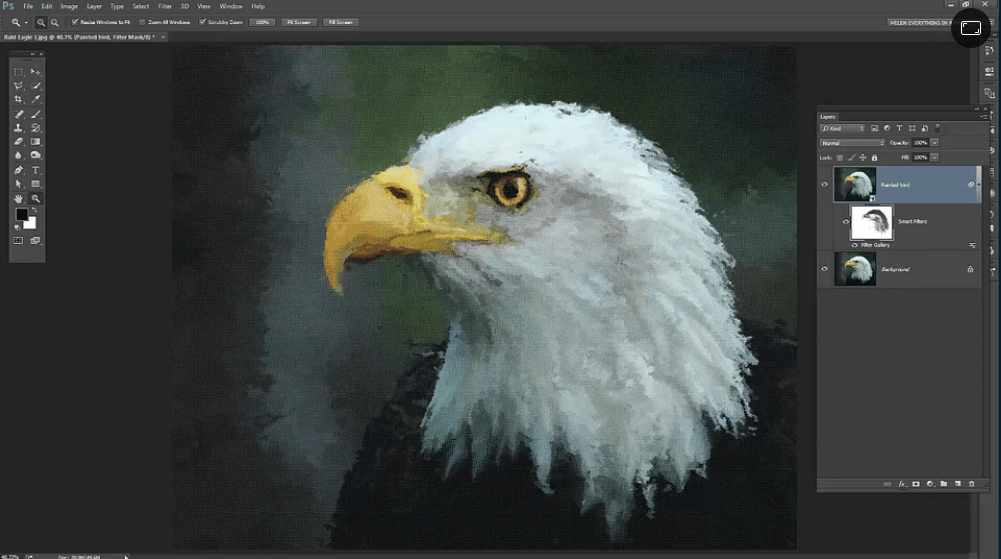
Task: Disable the Scrubby Zoom checkbox
Action: click(203, 21)
